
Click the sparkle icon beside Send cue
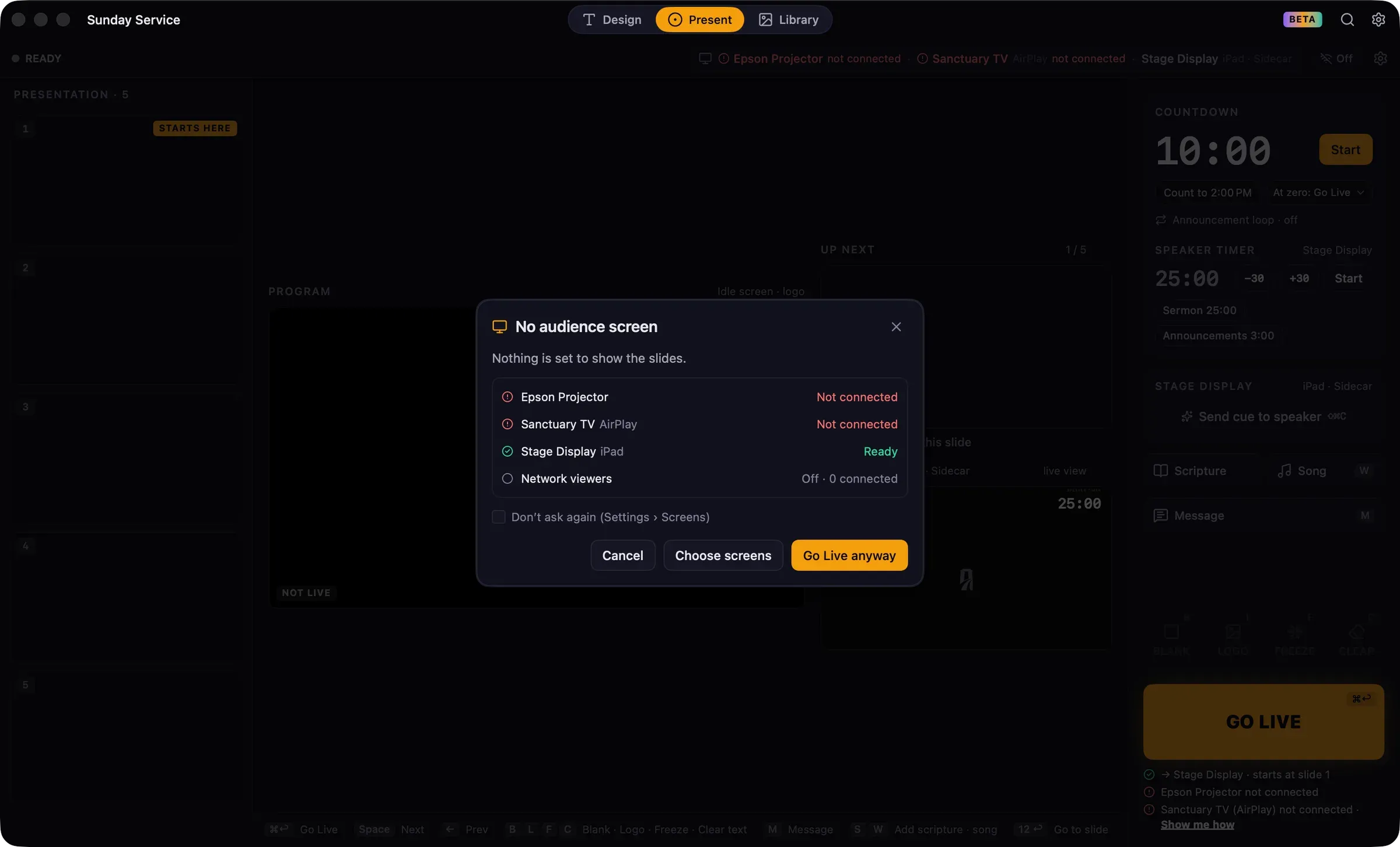(1186, 416)
